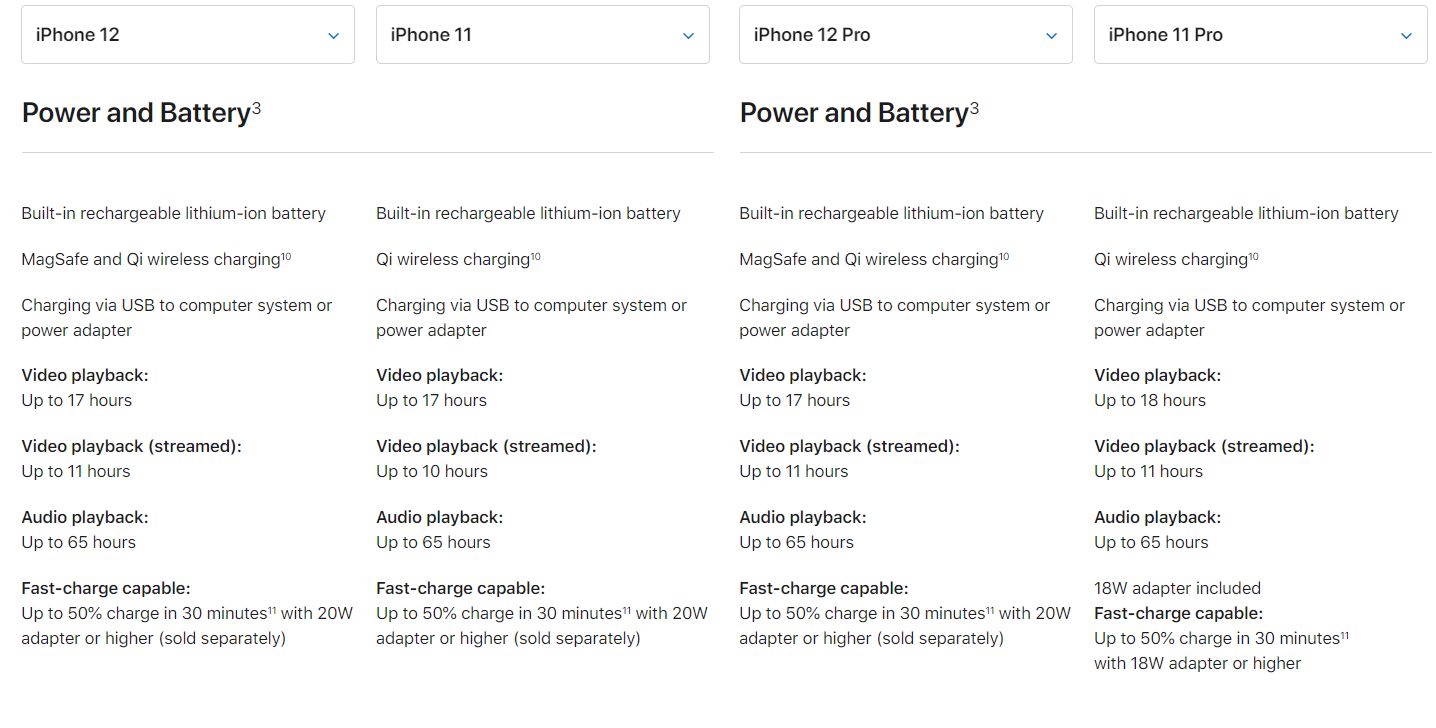Open footnote 10 on iPhone 11 Qi wireless charging
This screenshot has height=728, width=1436.
coord(535,257)
